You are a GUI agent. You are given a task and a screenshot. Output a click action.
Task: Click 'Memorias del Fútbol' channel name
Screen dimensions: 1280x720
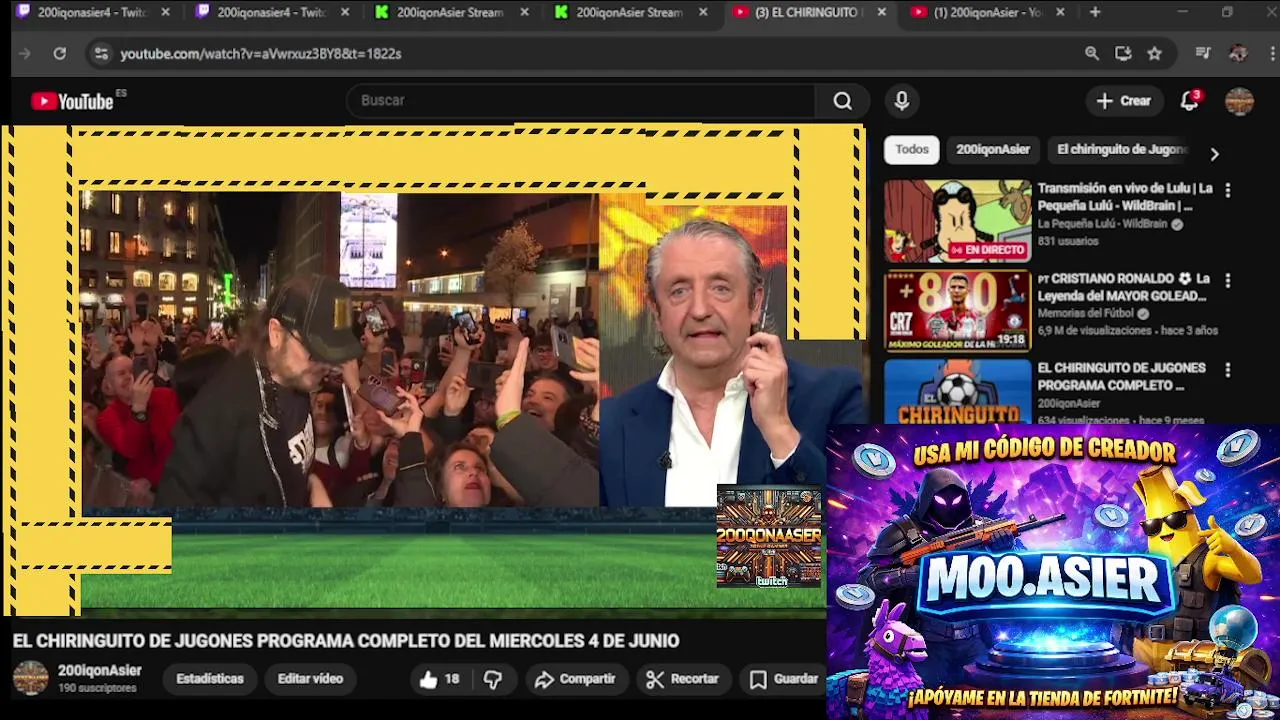pyautogui.click(x=1086, y=314)
